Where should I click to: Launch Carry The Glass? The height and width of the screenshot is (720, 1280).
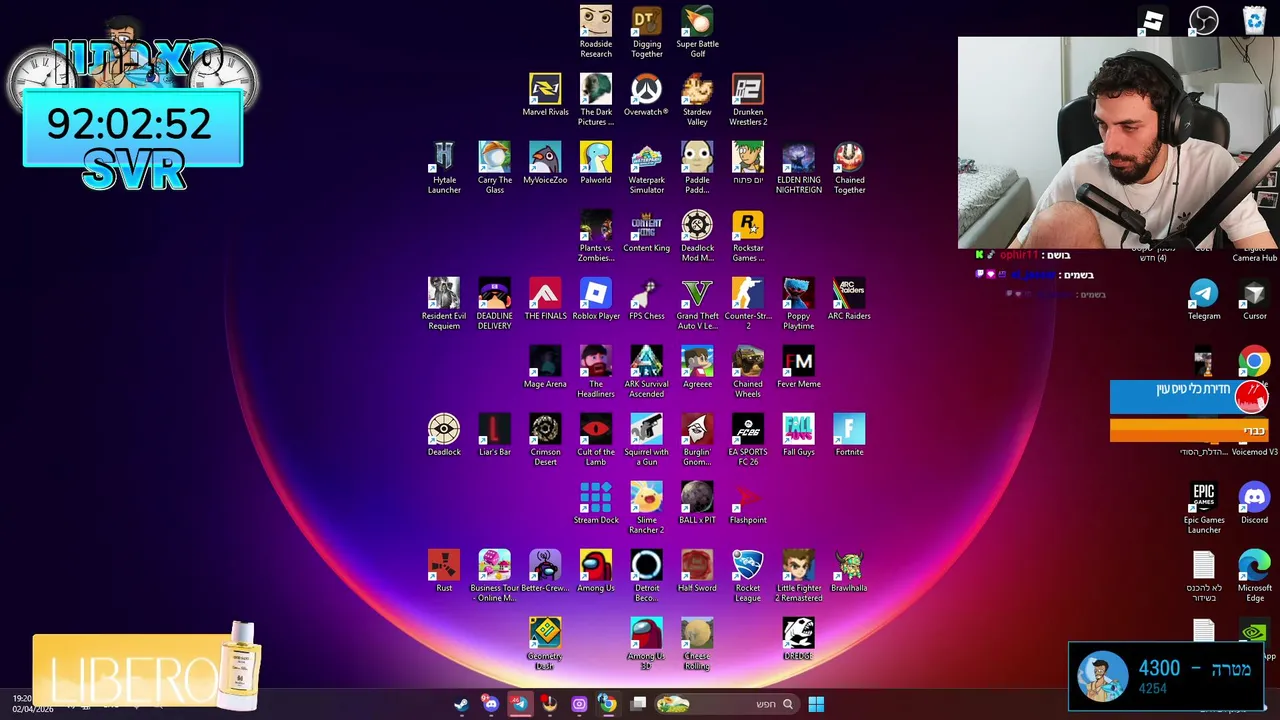click(x=495, y=168)
